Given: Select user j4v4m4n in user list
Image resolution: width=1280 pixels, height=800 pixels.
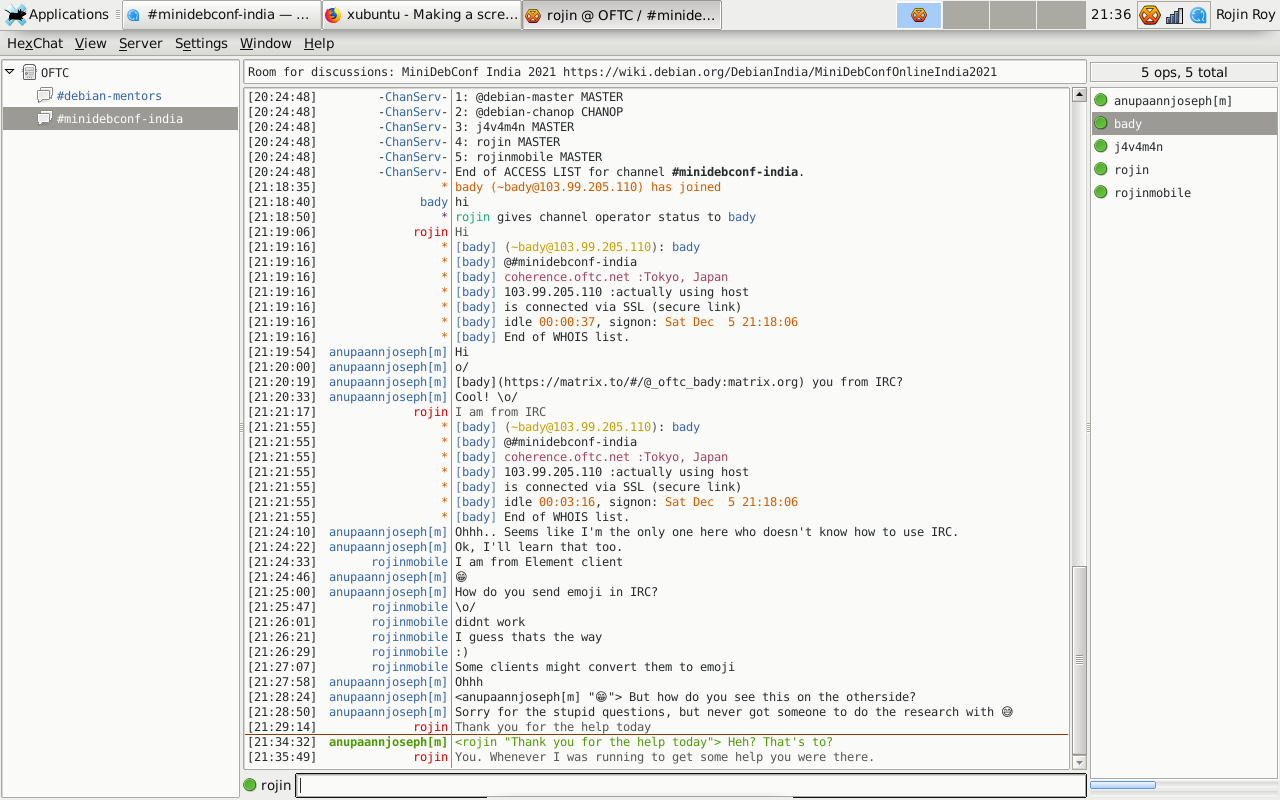Looking at the screenshot, I should coord(1184,146).
